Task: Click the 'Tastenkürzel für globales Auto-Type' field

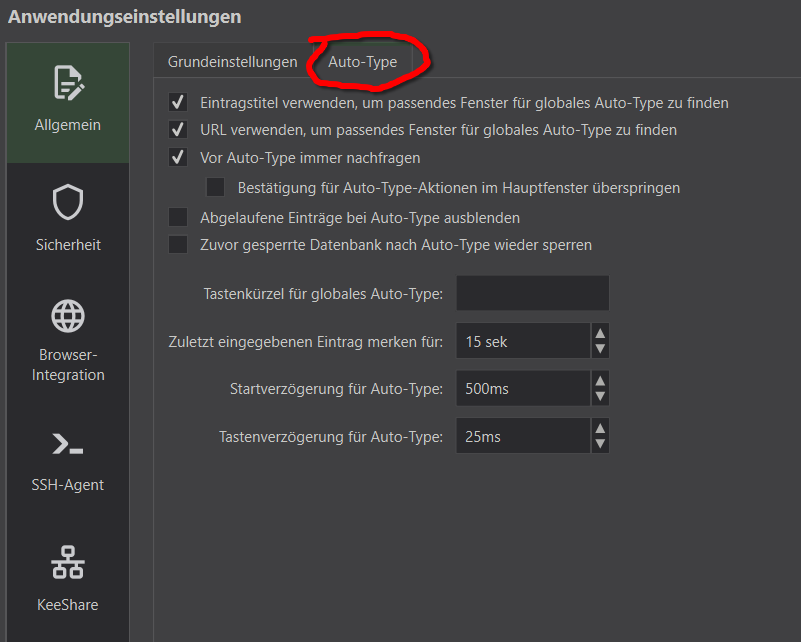Action: tap(532, 292)
